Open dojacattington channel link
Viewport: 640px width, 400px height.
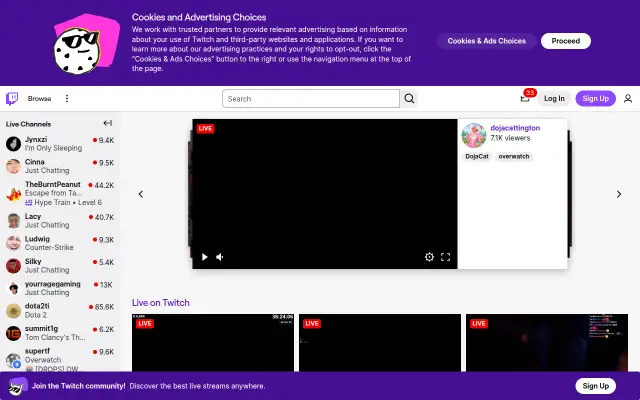[515, 128]
